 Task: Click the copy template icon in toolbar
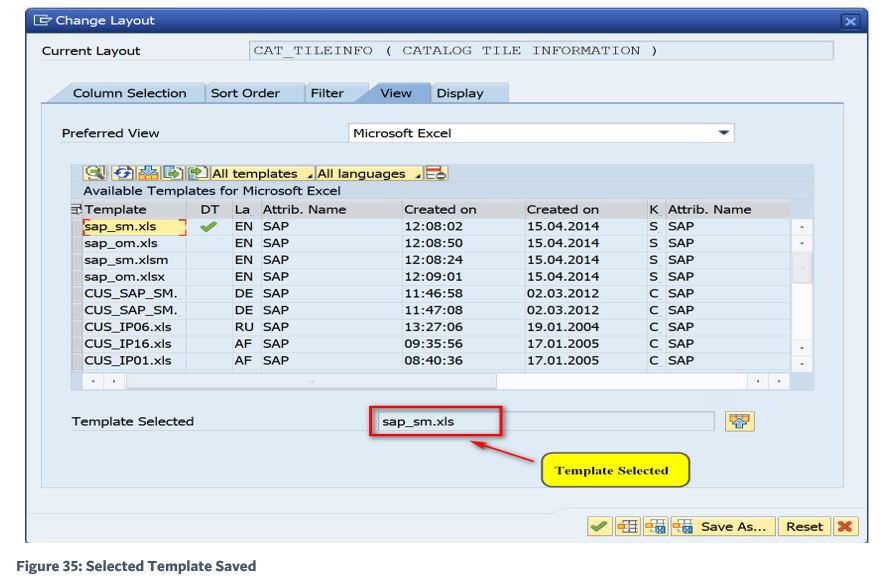click(173, 173)
